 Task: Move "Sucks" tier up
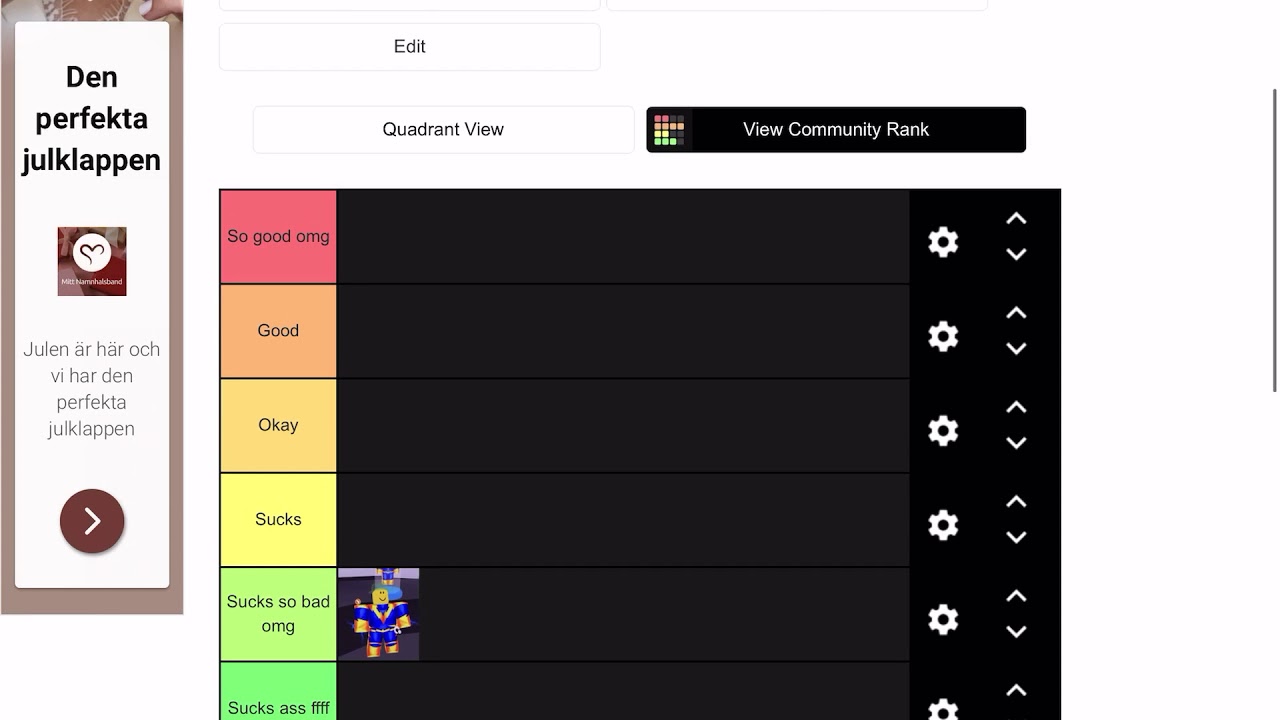1016,502
